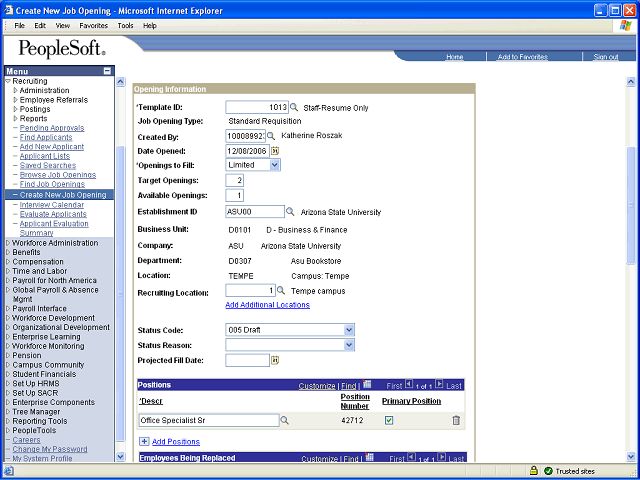640x480 pixels.
Task: Expand the PeopleTools menu
Action: coord(8,430)
